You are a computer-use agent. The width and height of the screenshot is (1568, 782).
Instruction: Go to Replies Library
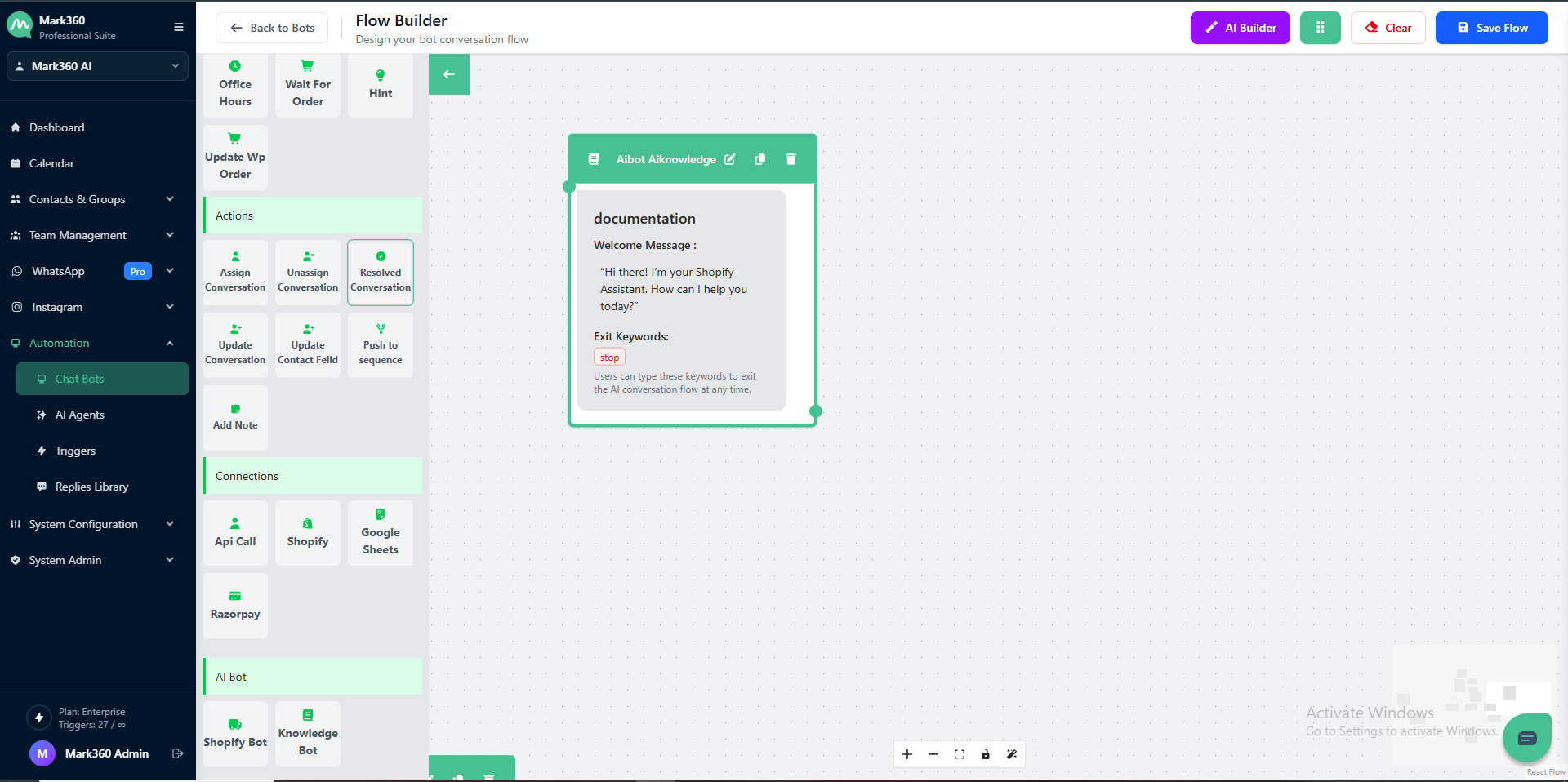91,487
